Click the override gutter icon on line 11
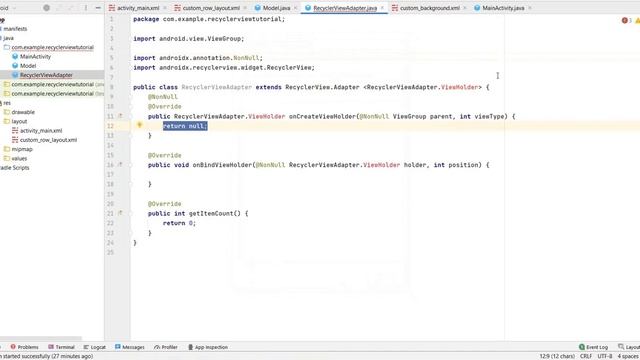Viewport: 640px width, 360px height. tap(120, 116)
